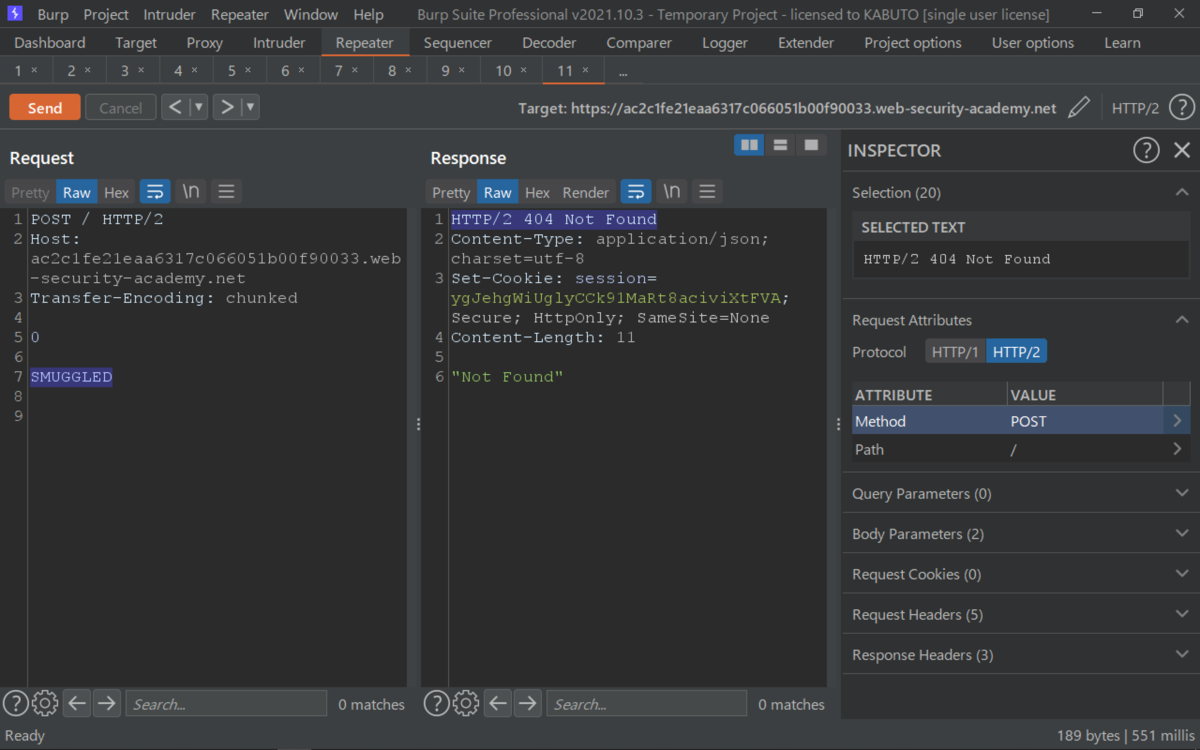Go to next request search match
The height and width of the screenshot is (750, 1200).
pos(106,703)
